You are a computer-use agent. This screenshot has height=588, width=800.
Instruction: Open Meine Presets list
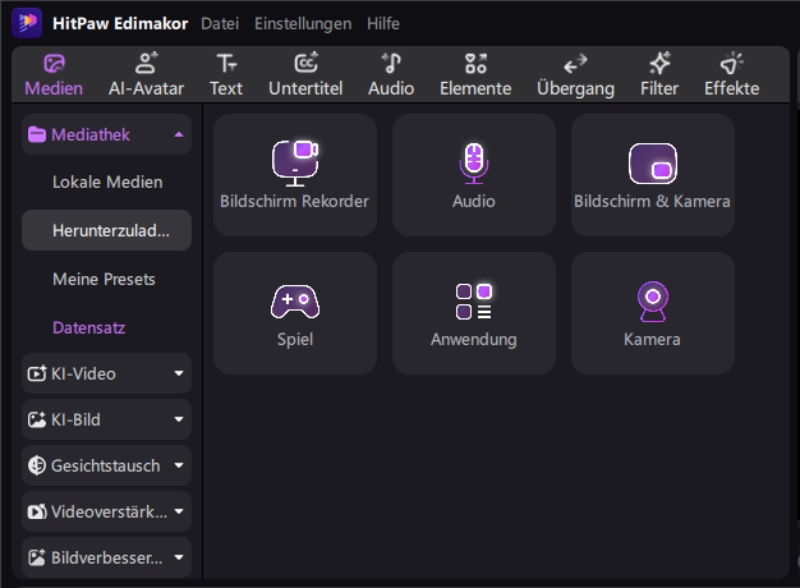104,279
